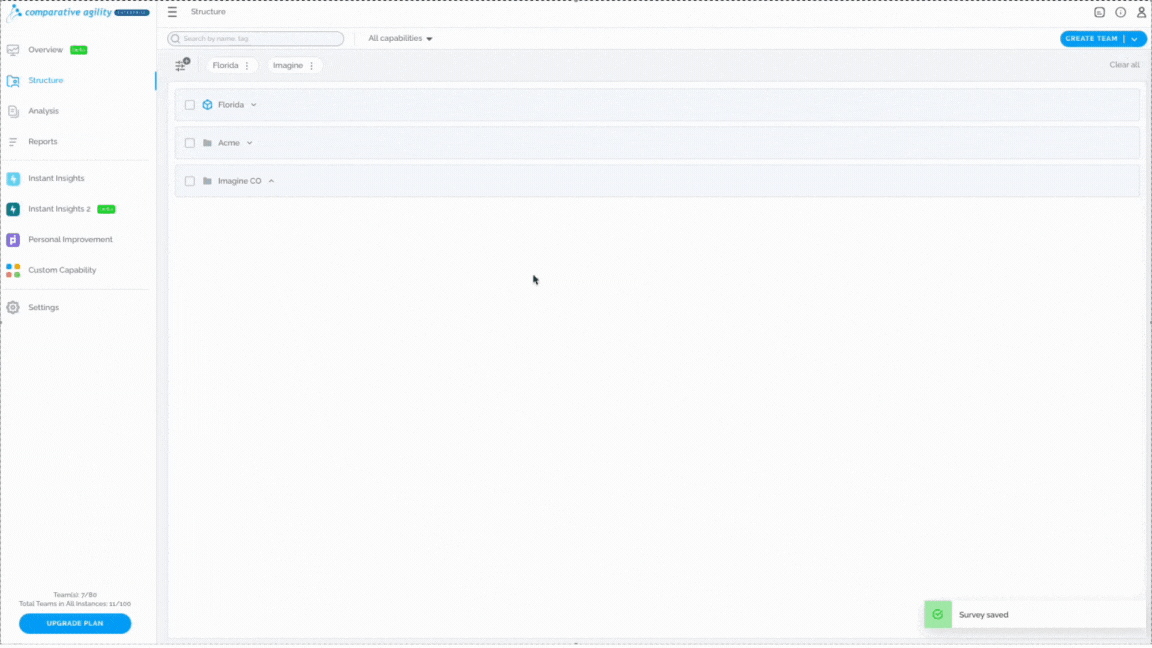Image resolution: width=1152 pixels, height=648 pixels.
Task: Open the info help icon
Action: 1120,12
